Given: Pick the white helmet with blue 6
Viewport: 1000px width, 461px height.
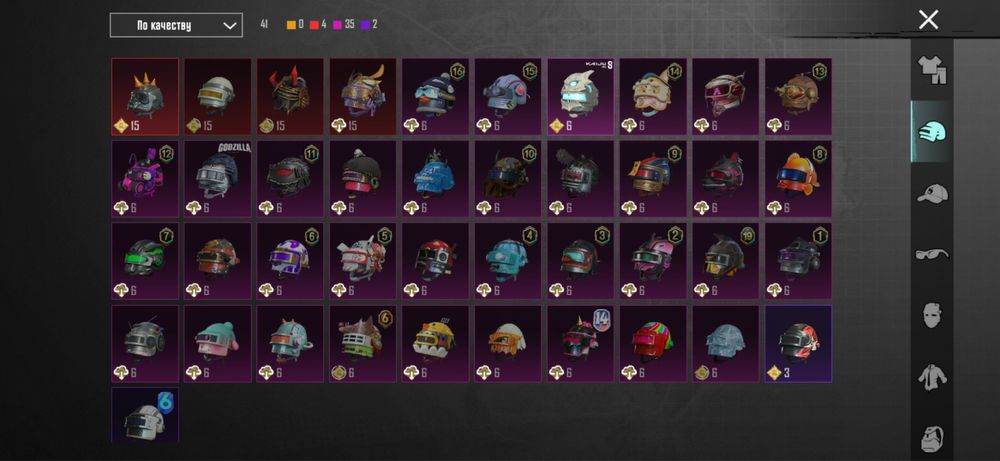Looking at the screenshot, I should coord(145,414).
